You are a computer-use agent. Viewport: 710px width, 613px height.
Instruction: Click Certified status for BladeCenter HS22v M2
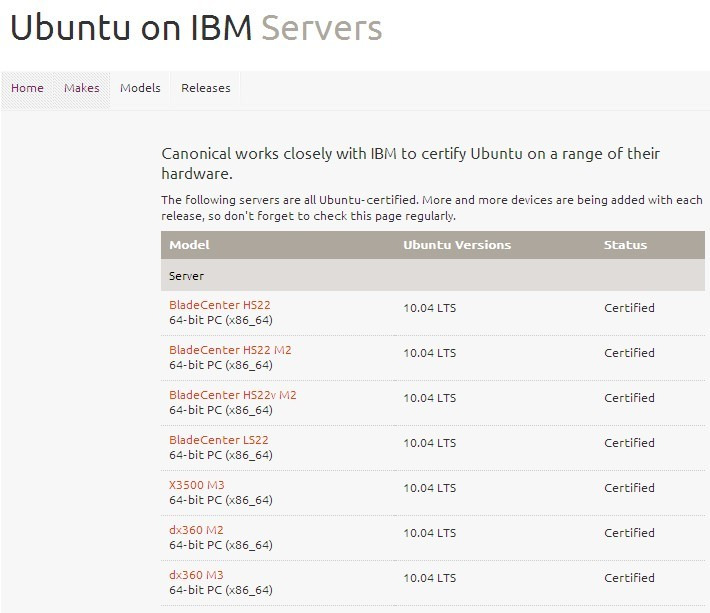click(x=629, y=398)
